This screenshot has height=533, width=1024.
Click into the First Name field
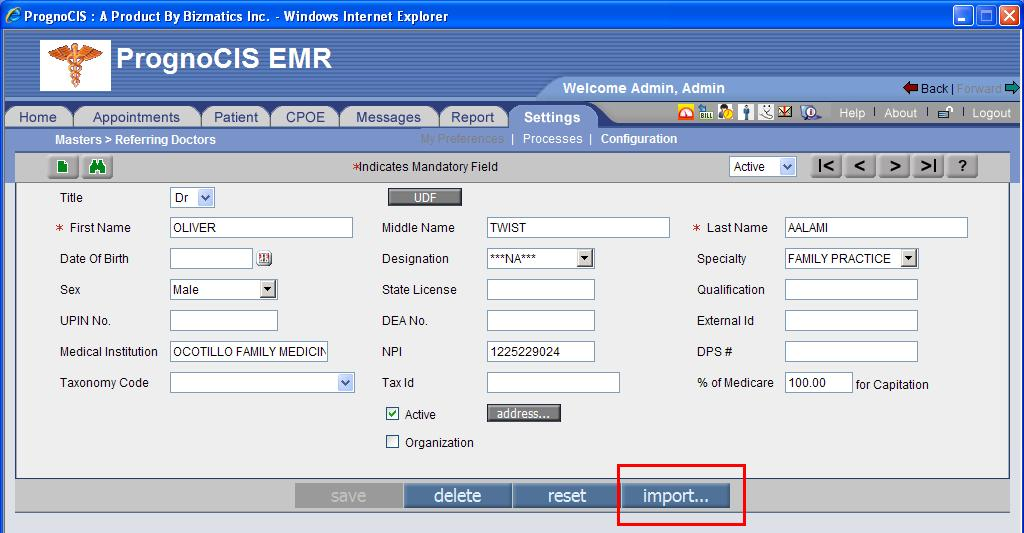261,227
